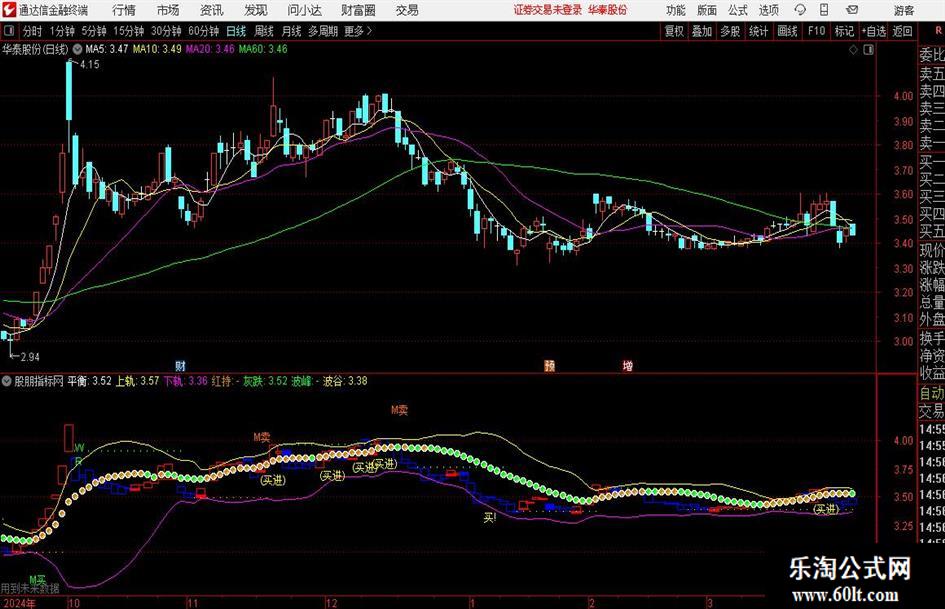This screenshot has height=609, width=945.
Task: Click the 统计 toolbar button
Action: point(759,31)
